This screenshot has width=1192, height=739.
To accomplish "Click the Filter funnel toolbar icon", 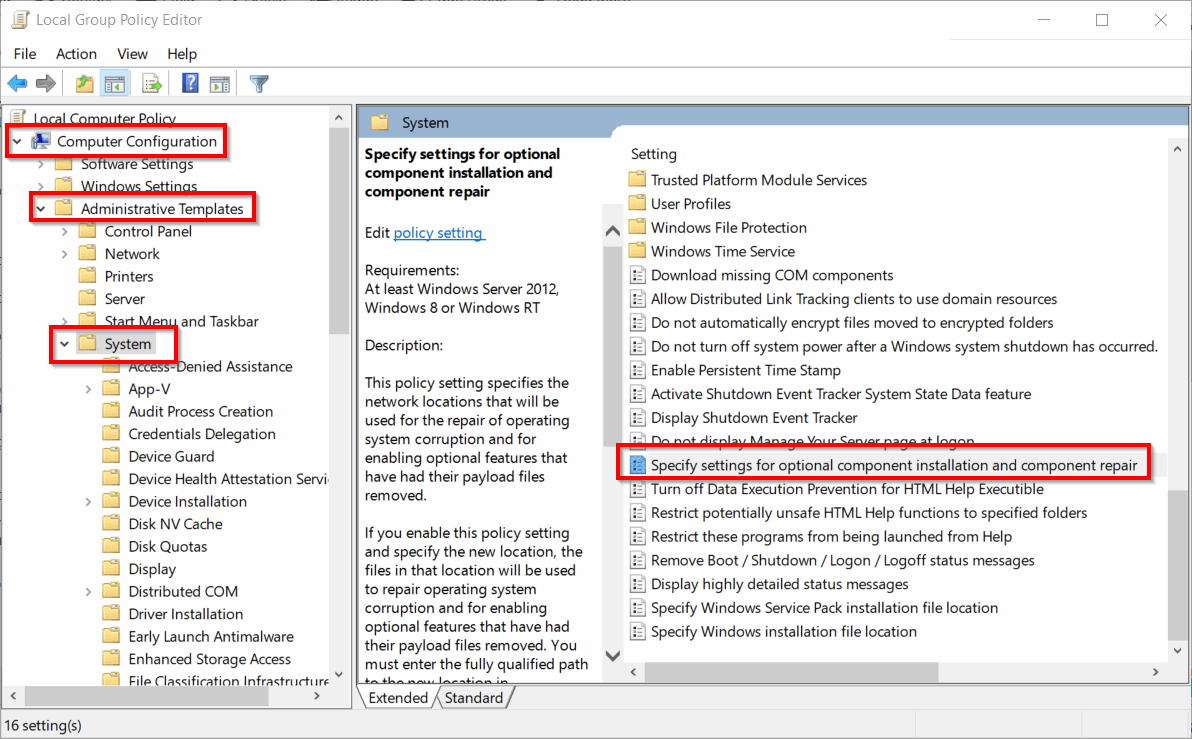I will 259,84.
